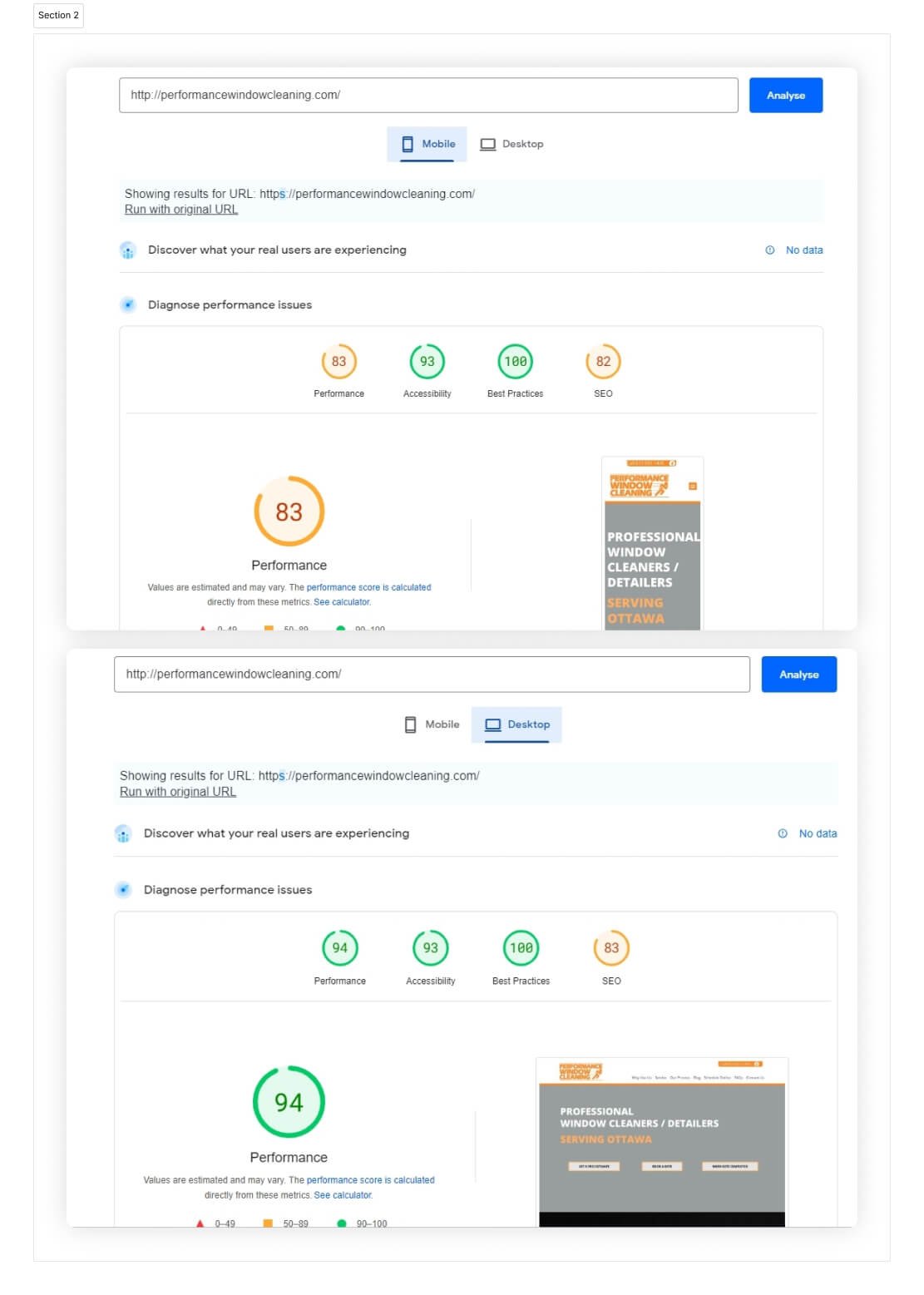This screenshot has height=1295, width=924.
Task: Click the real users icon in the desktop report
Action: tap(123, 833)
